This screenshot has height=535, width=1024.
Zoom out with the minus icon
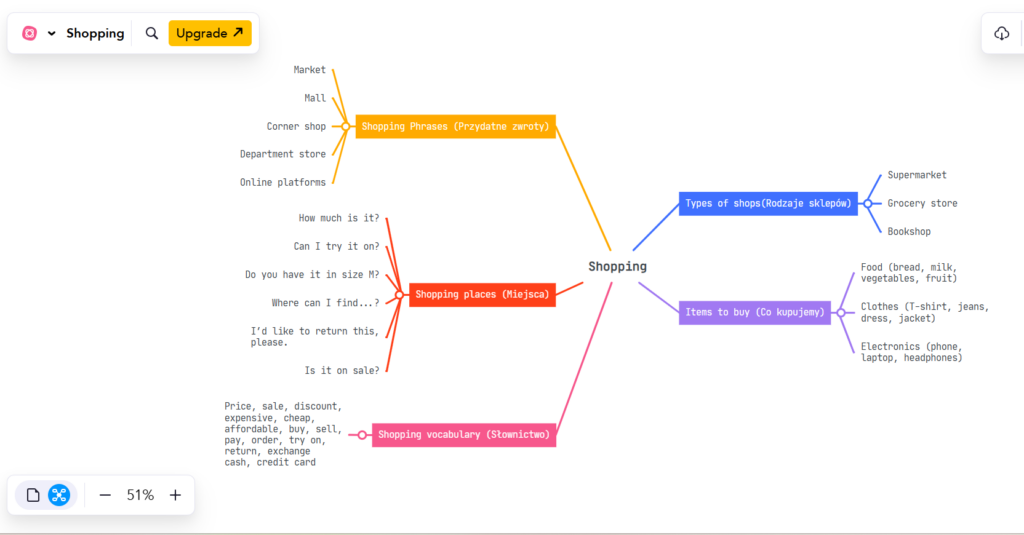105,495
